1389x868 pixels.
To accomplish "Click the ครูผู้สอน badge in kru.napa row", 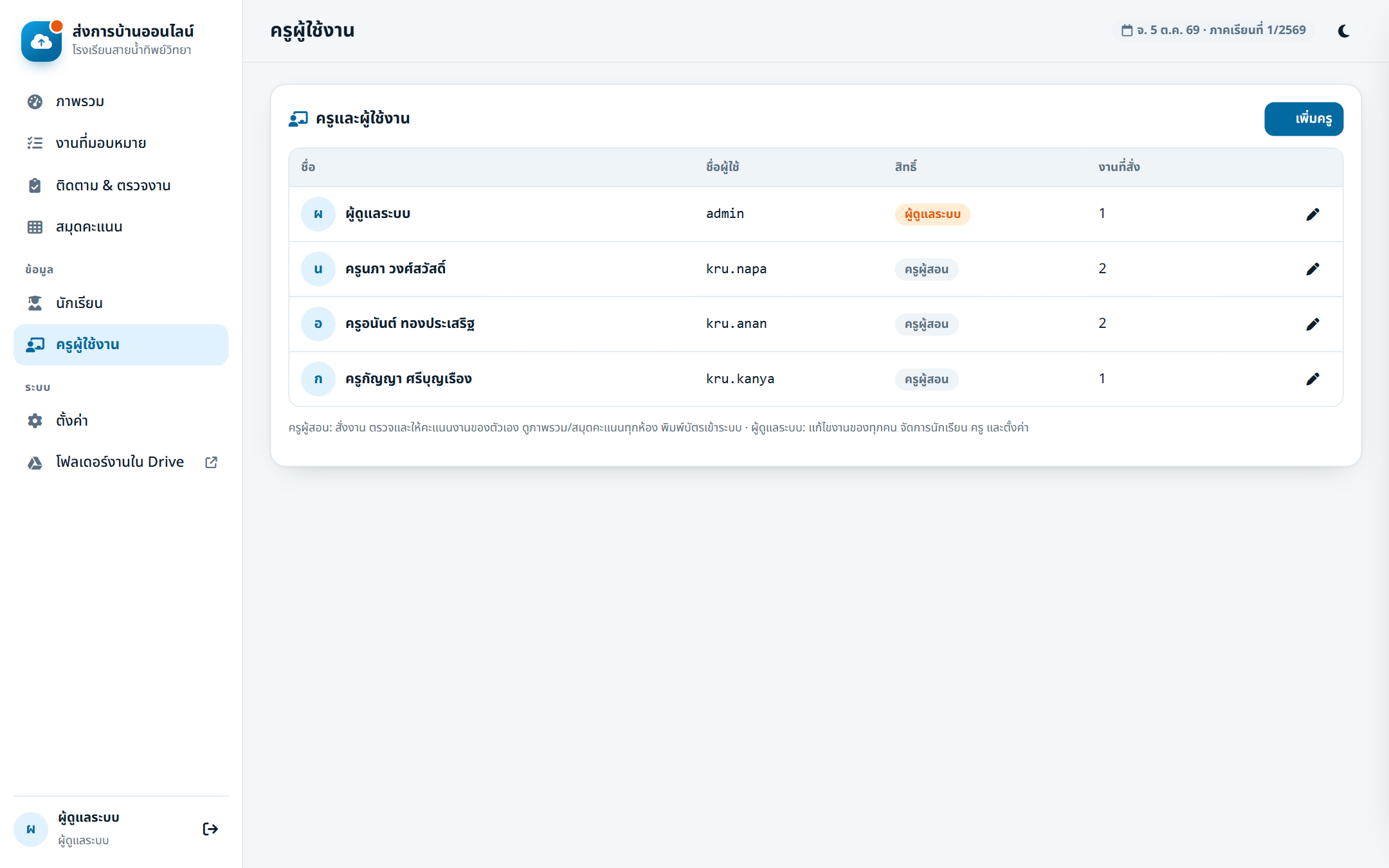I will pos(927,269).
